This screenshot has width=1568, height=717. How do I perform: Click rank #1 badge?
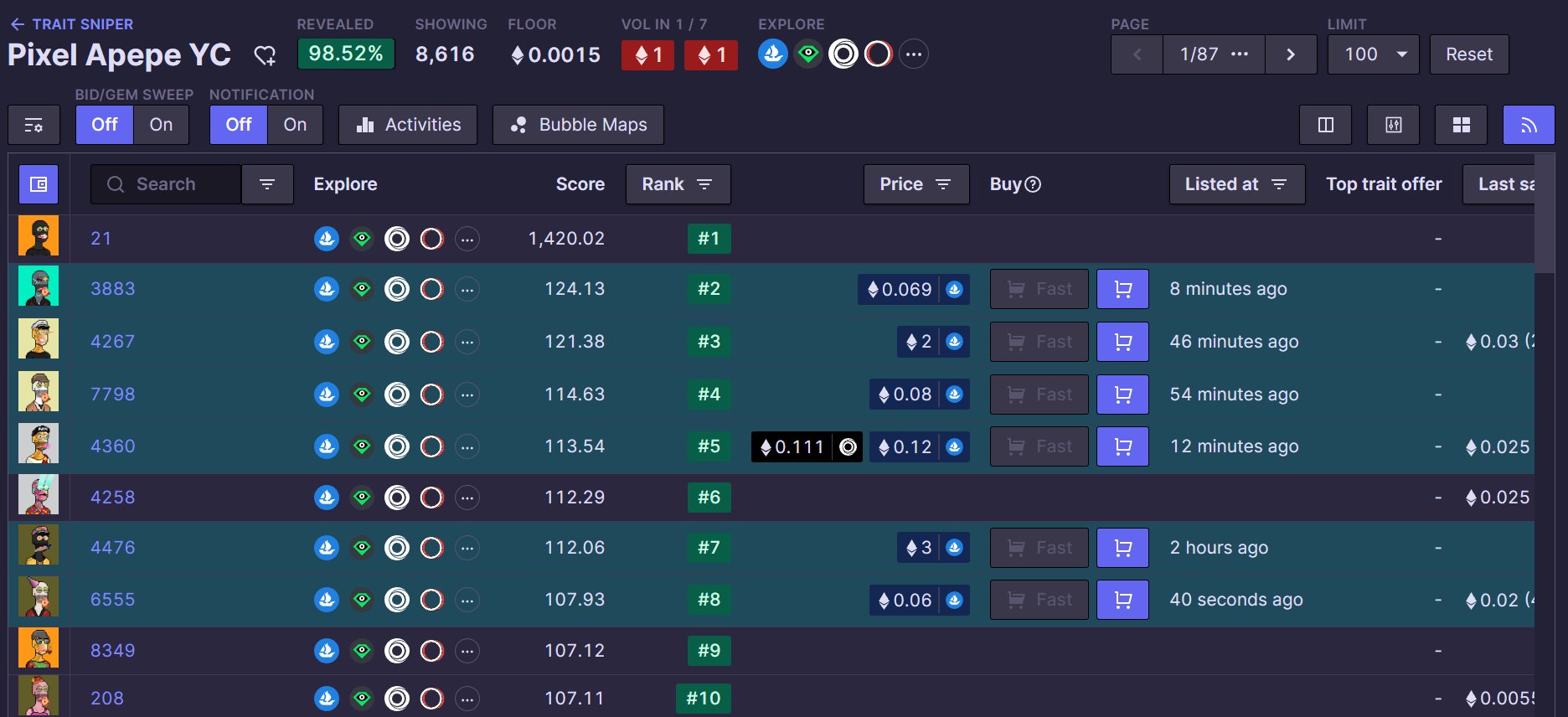[709, 239]
